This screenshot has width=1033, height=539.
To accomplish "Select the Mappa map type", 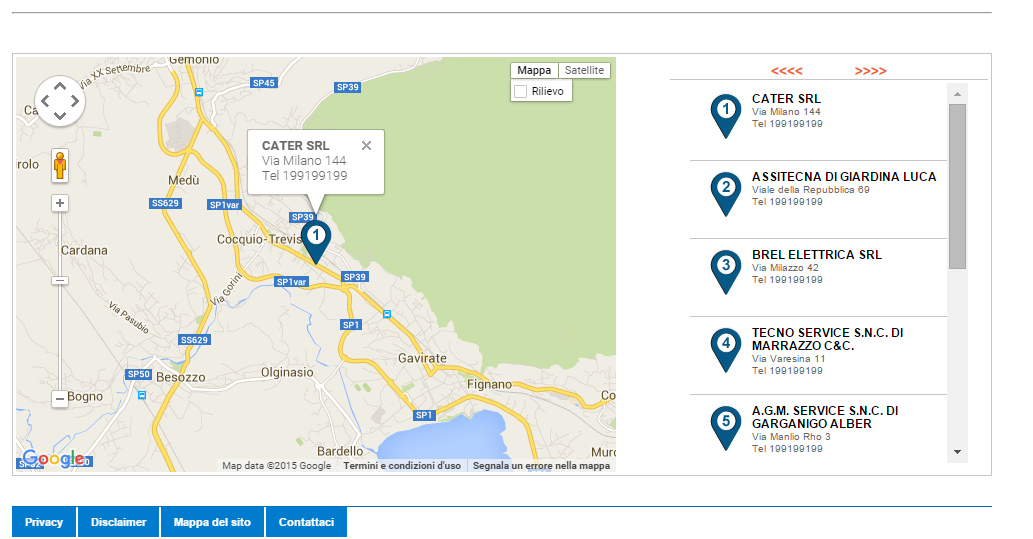I will point(534,71).
